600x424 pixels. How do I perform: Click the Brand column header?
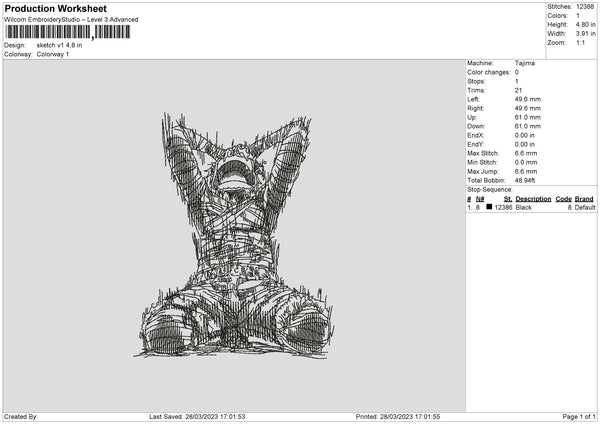click(584, 198)
